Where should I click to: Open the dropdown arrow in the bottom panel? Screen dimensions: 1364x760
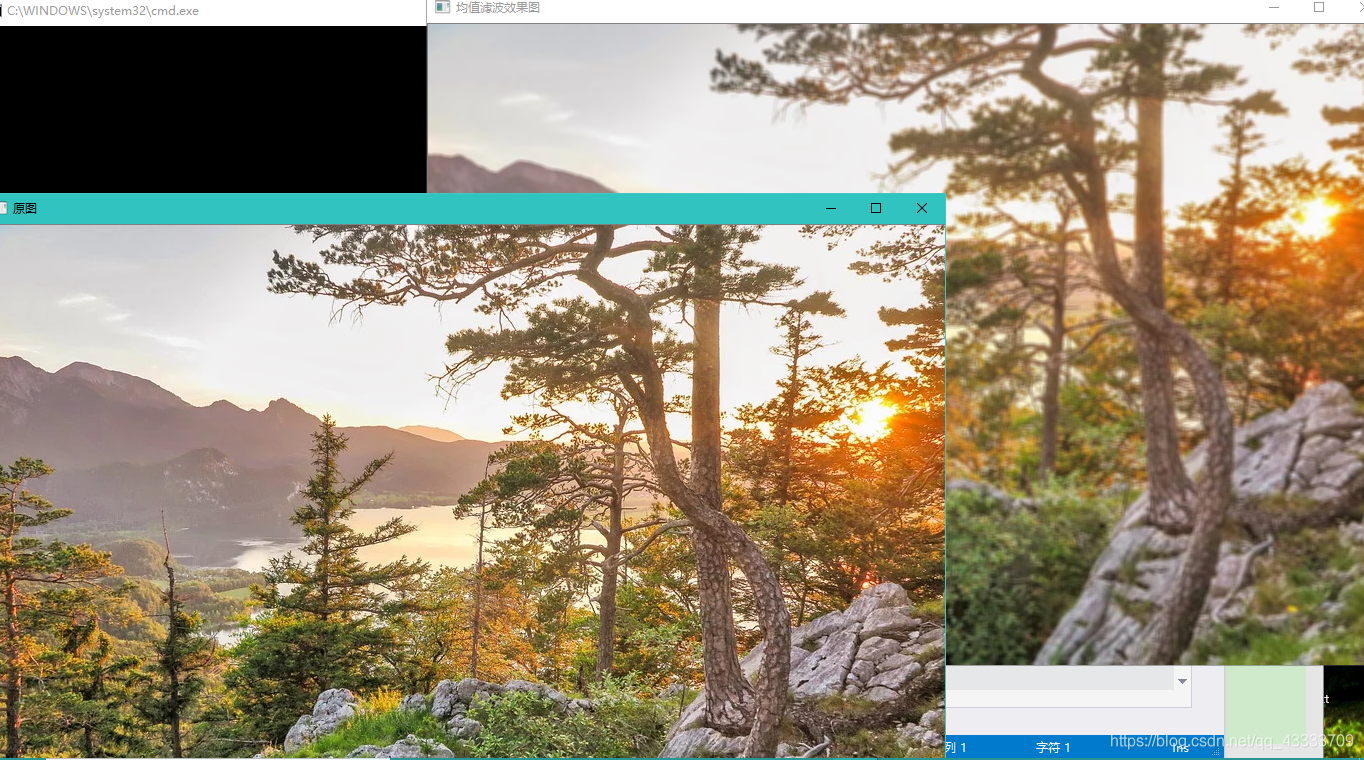click(1182, 681)
